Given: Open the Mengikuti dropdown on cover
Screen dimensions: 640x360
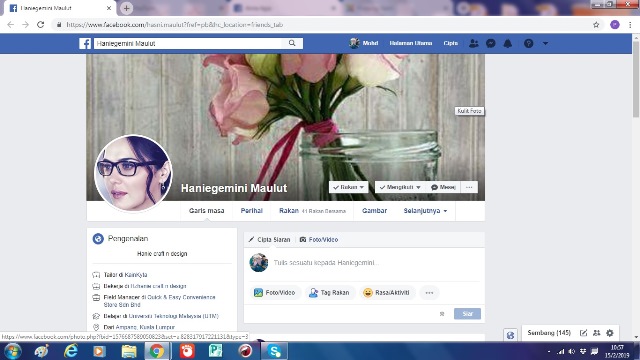Looking at the screenshot, I should coord(400,187).
